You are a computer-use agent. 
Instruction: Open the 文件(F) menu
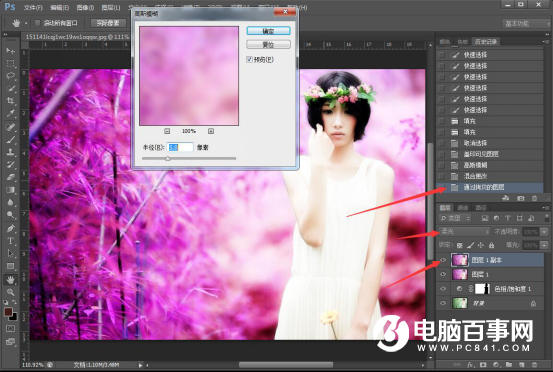tap(33, 7)
